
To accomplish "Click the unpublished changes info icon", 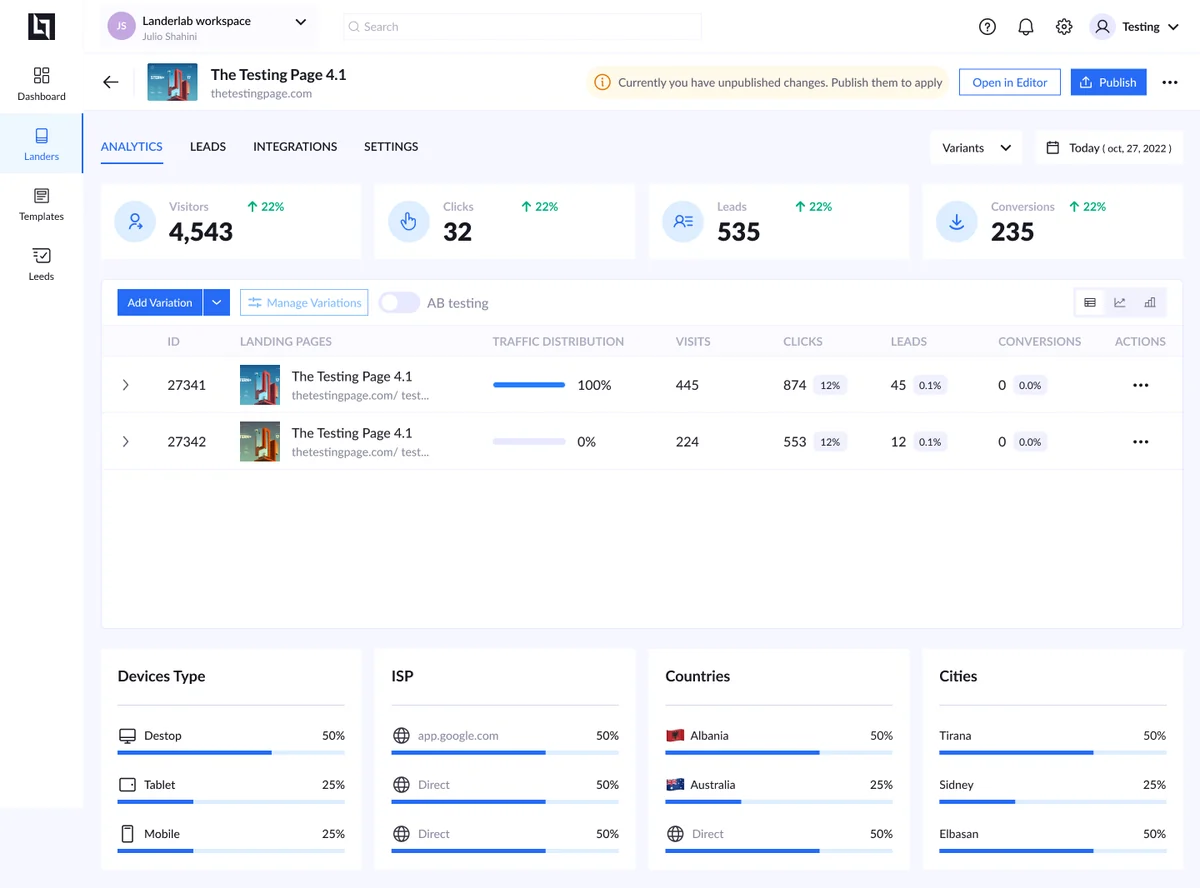I will [x=602, y=82].
